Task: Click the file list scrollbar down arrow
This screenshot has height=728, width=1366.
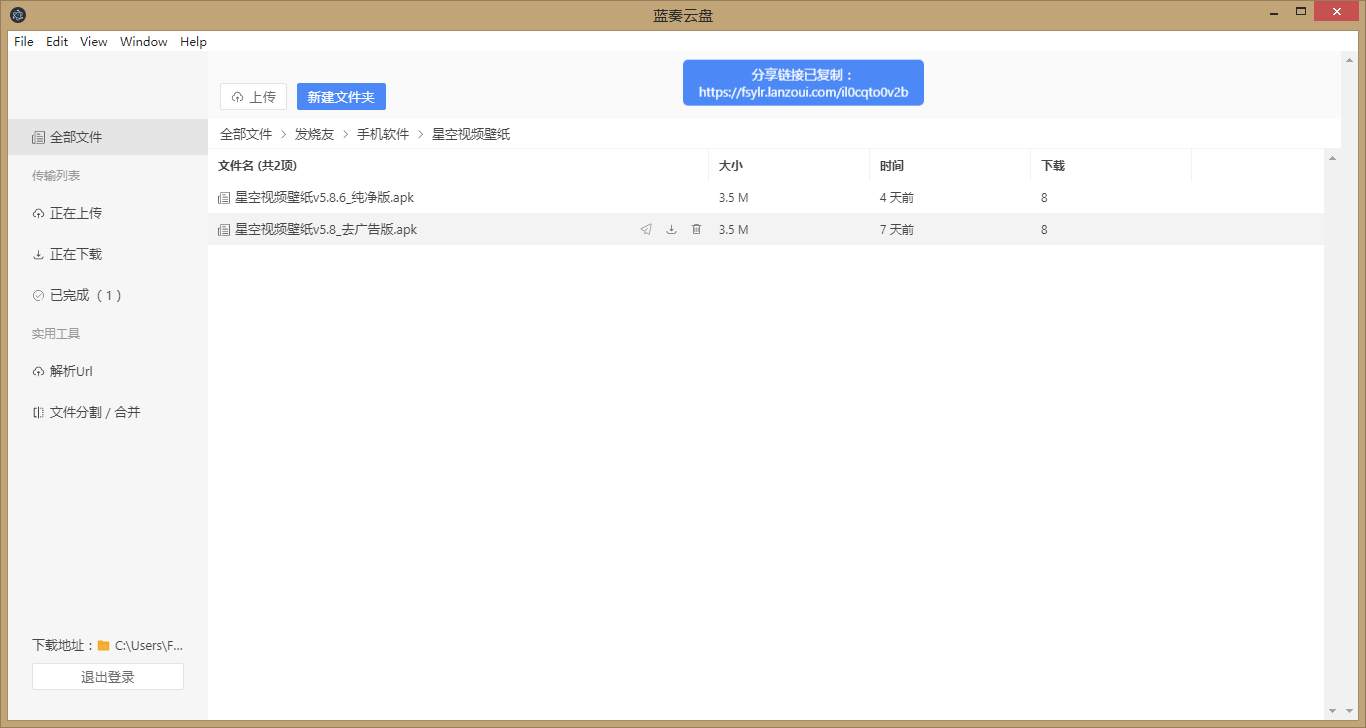Action: click(x=1332, y=711)
